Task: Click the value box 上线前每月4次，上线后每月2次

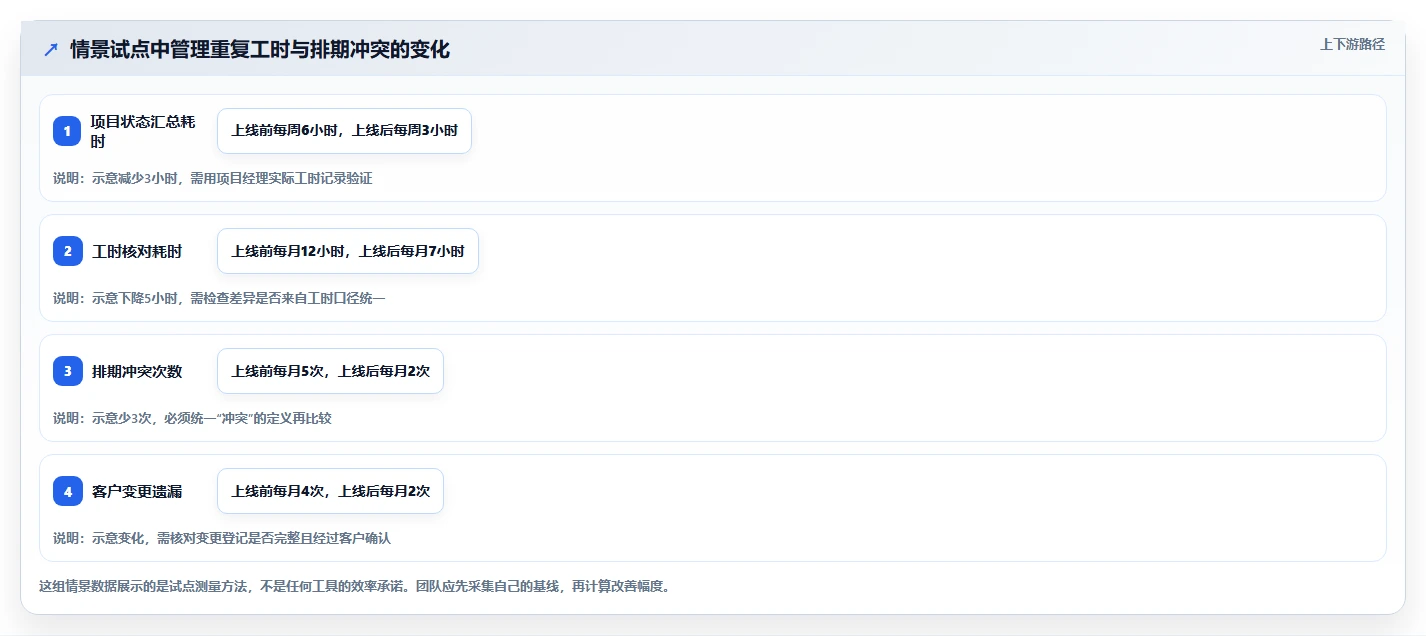Action: [x=330, y=491]
